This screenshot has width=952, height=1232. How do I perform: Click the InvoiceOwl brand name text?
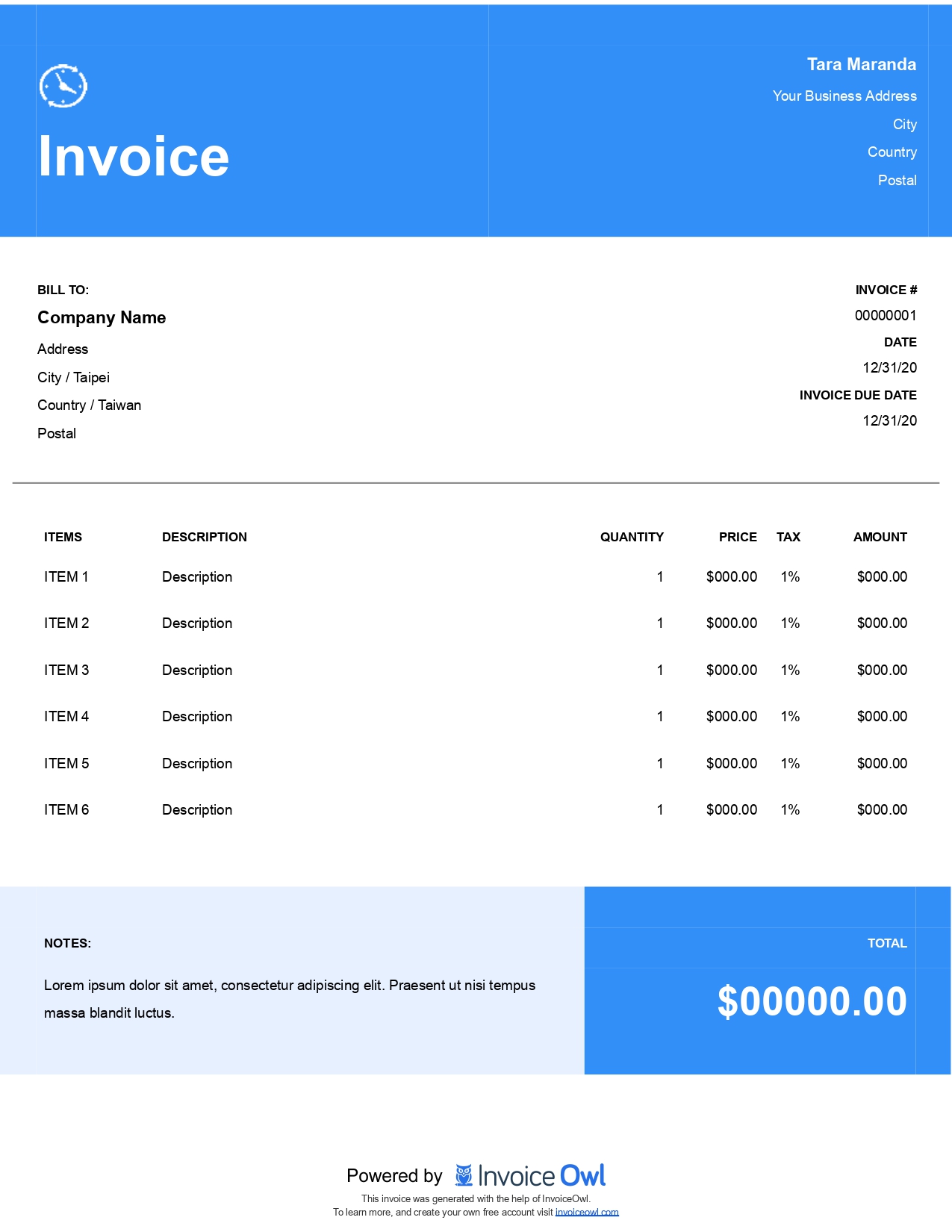pyautogui.click(x=541, y=1176)
